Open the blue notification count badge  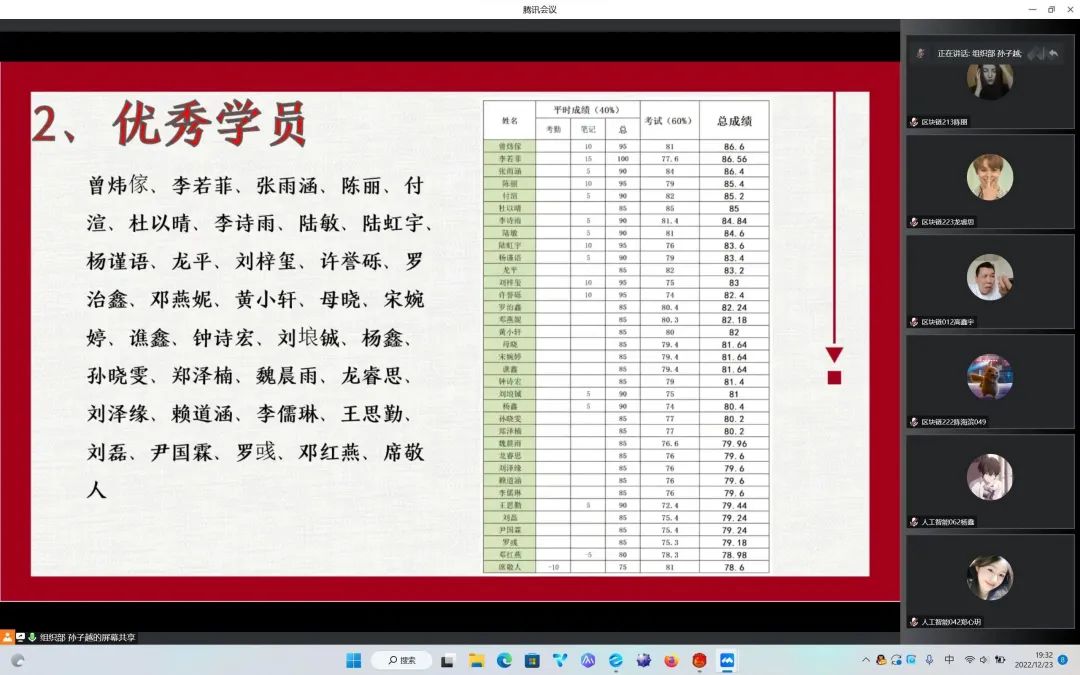coord(1062,660)
